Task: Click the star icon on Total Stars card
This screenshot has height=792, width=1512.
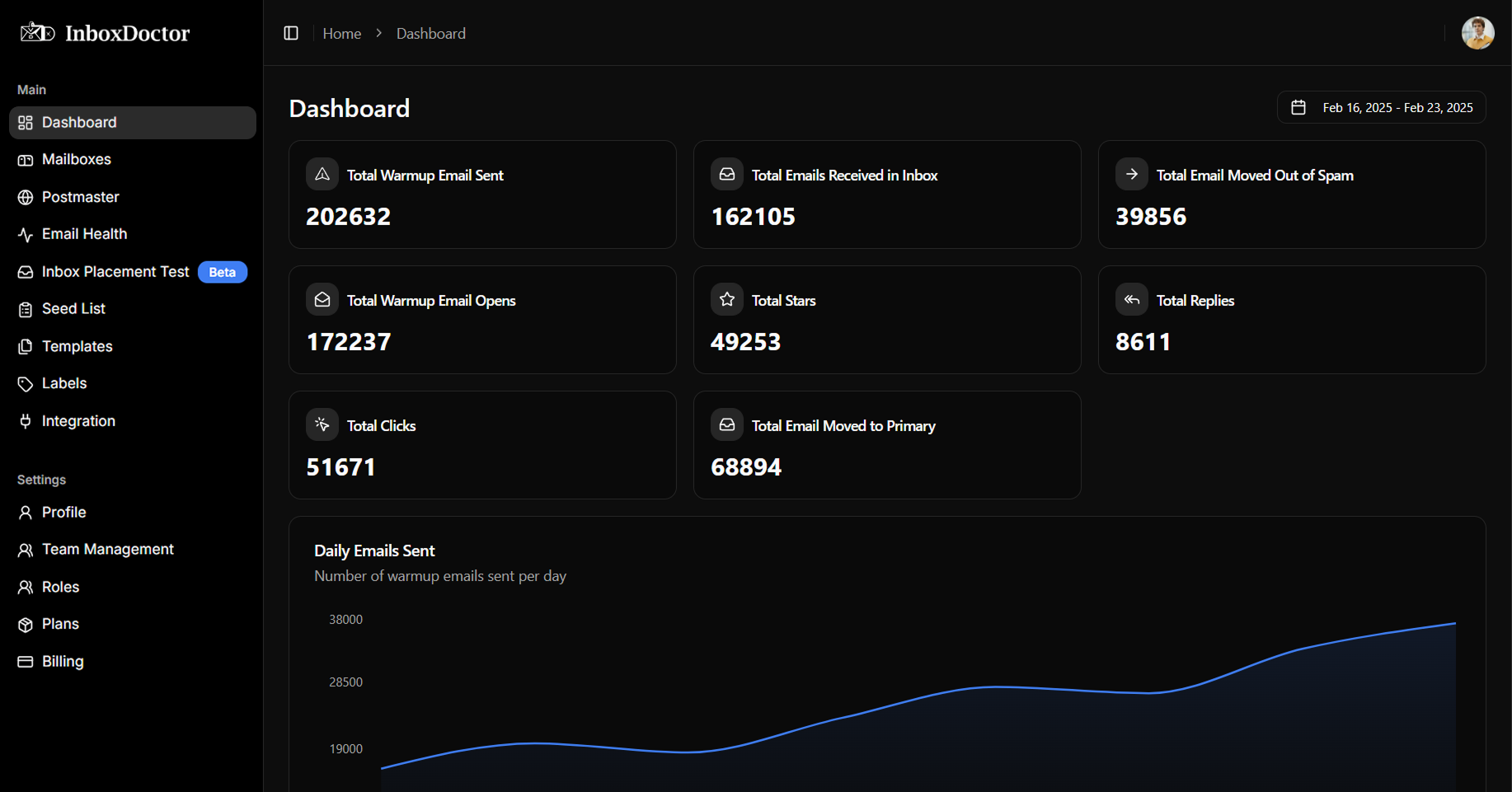Action: point(726,299)
